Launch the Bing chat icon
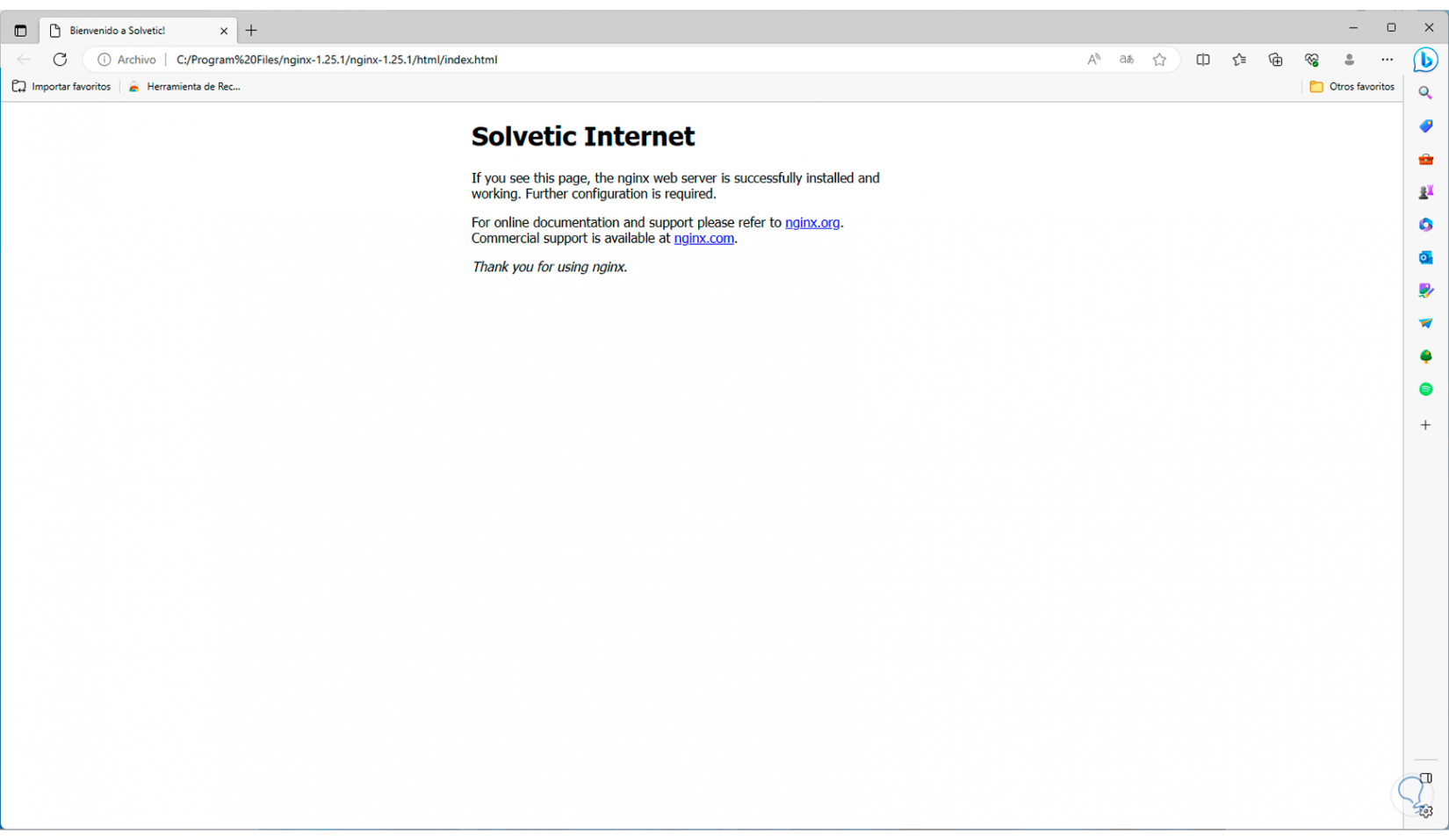The image size is (1449, 840). pos(1425,60)
